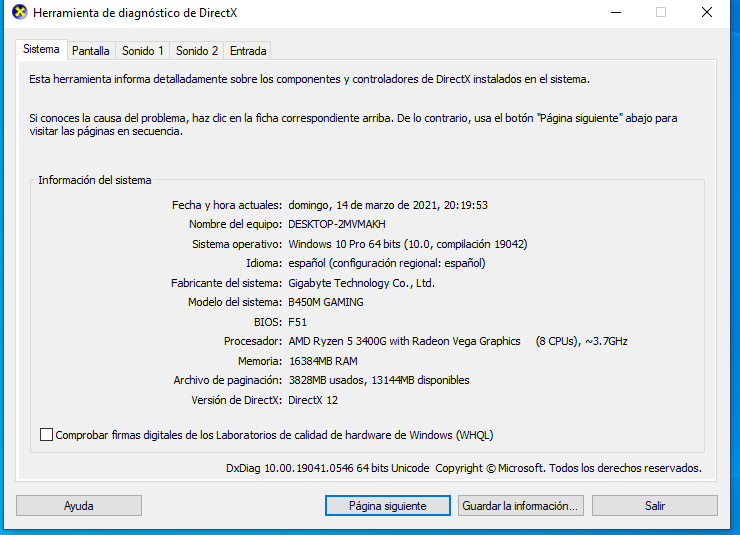Open the Pantalla tab
740x535 pixels.
click(x=91, y=50)
